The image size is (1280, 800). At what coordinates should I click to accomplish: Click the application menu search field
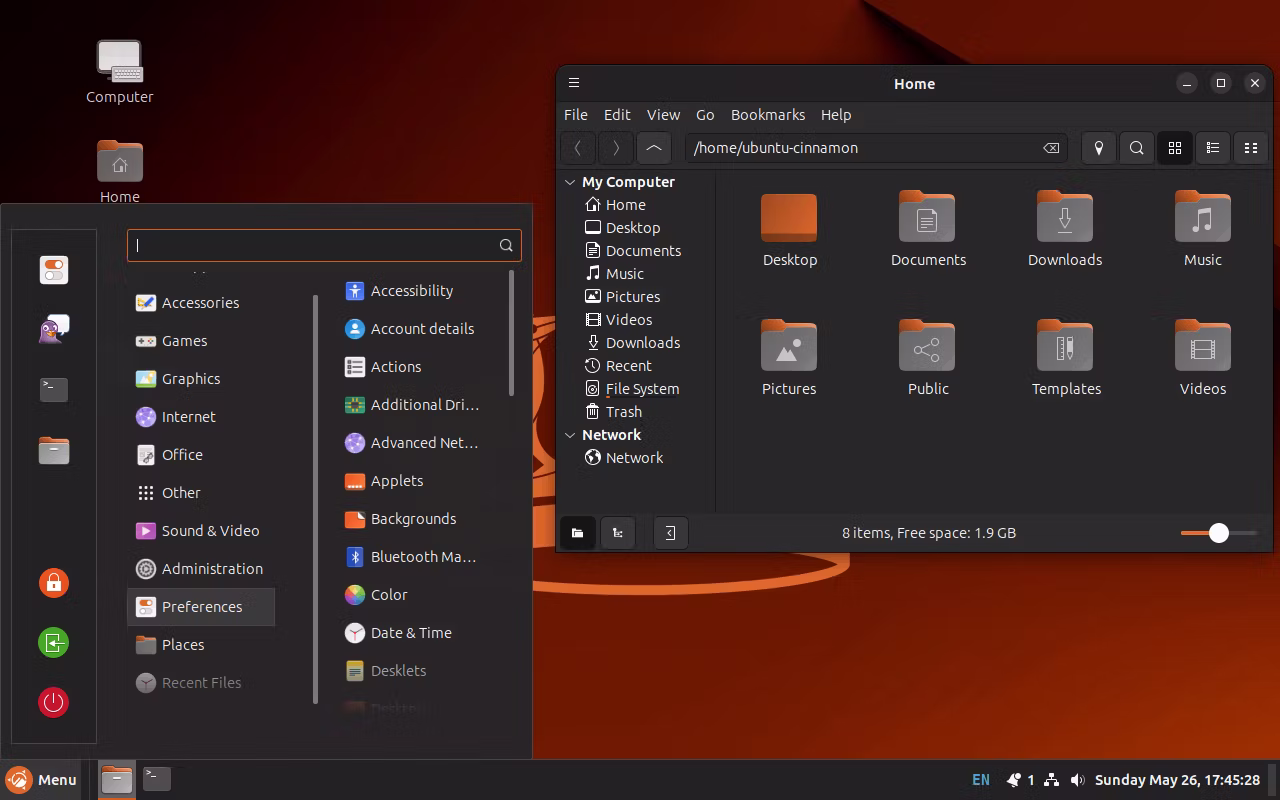pyautogui.click(x=324, y=245)
